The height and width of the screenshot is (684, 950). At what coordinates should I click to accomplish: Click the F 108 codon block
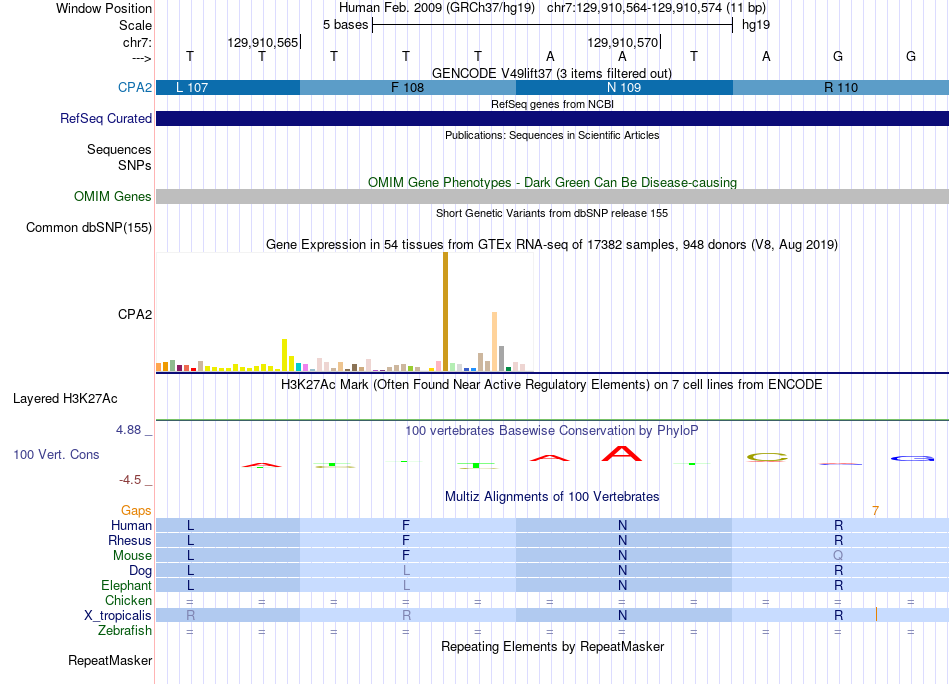(x=408, y=87)
